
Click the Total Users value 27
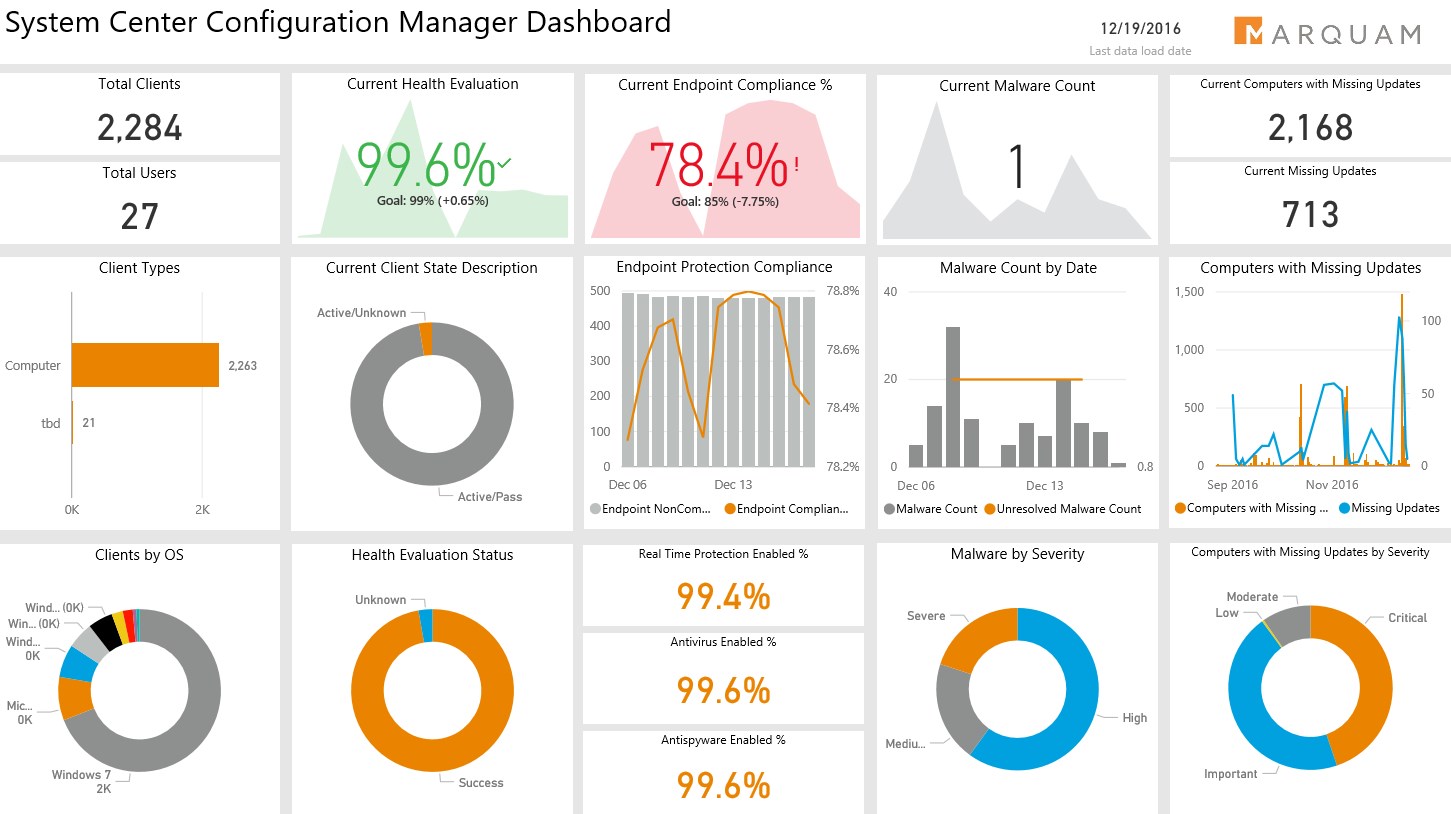point(140,215)
